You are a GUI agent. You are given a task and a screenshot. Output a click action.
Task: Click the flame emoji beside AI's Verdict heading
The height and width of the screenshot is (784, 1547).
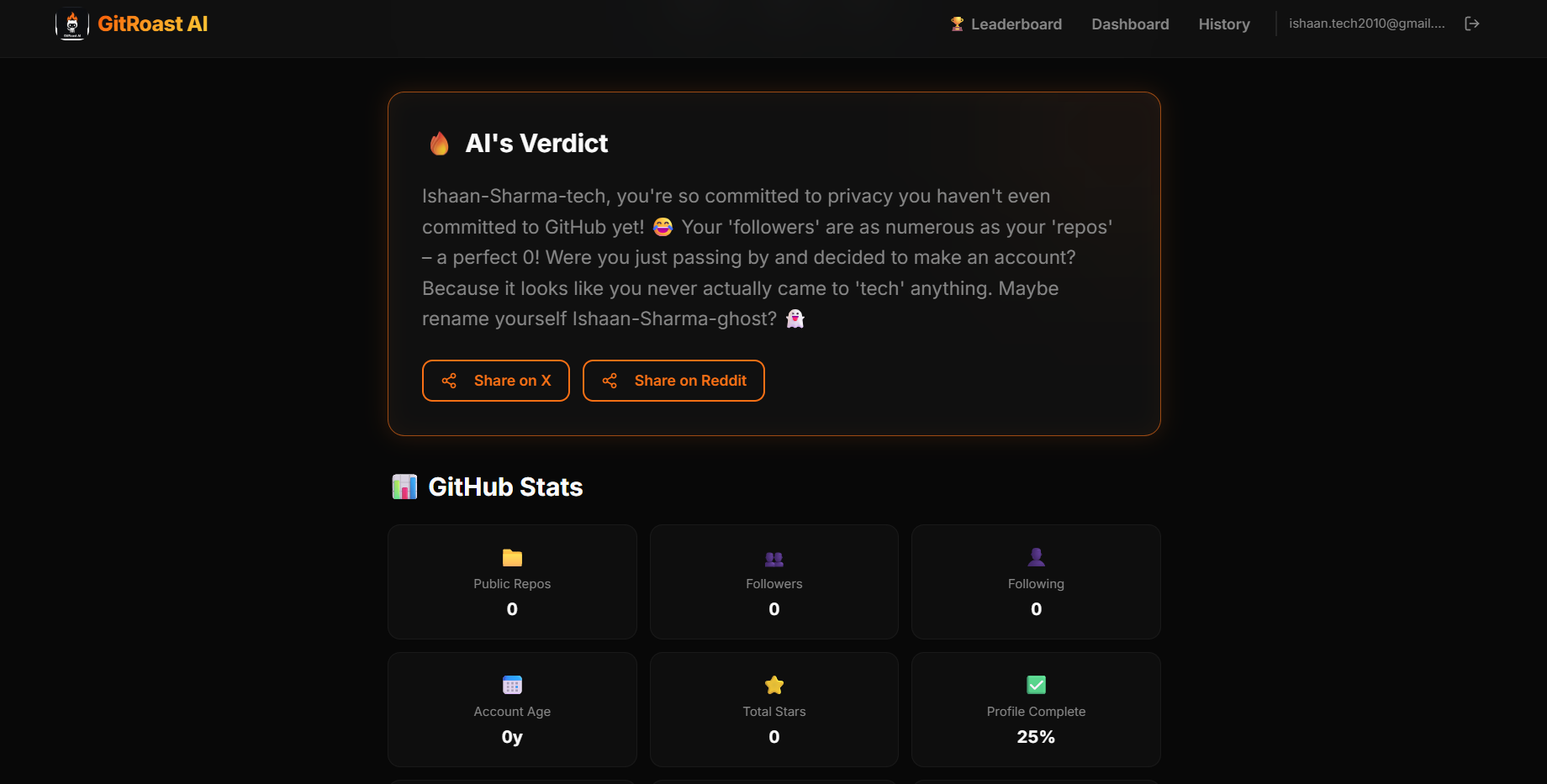tap(438, 143)
